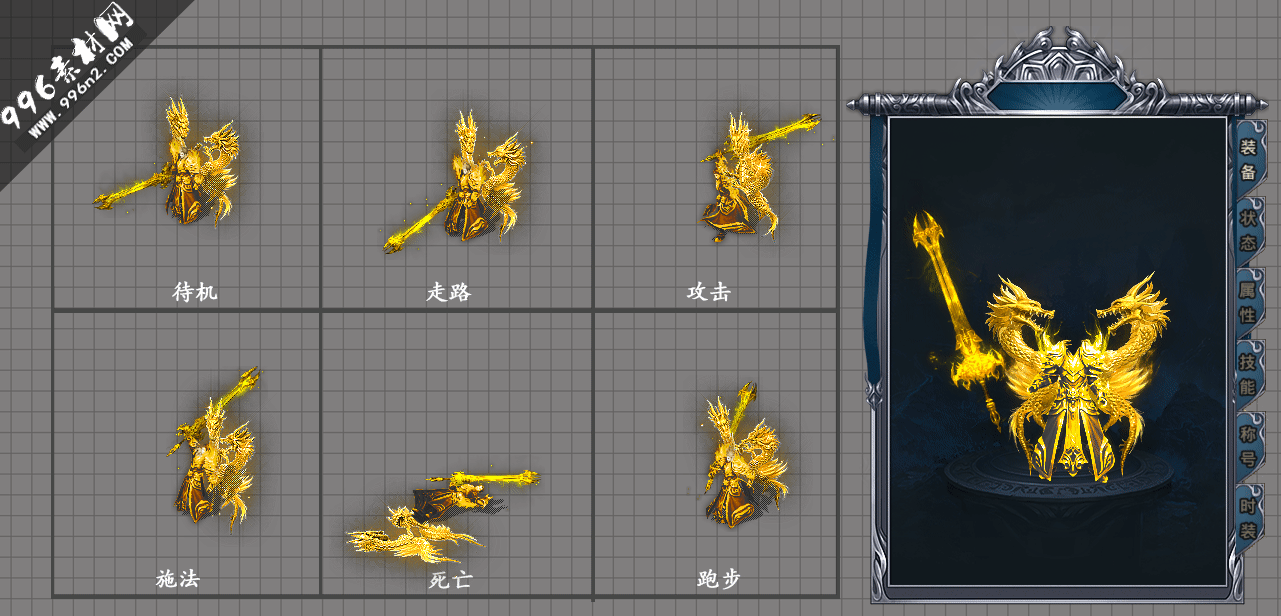Click the 死亡 label text
Image resolution: width=1281 pixels, height=616 pixels.
coord(449,579)
